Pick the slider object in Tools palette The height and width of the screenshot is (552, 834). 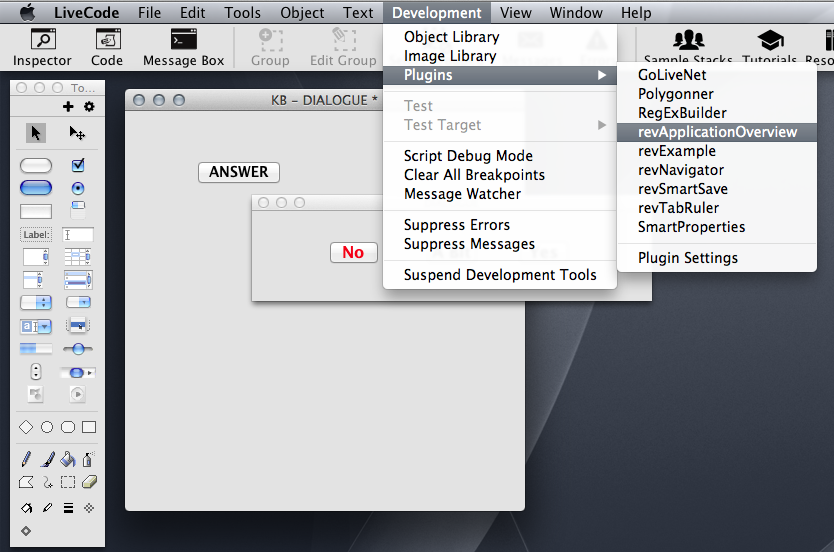point(78,348)
